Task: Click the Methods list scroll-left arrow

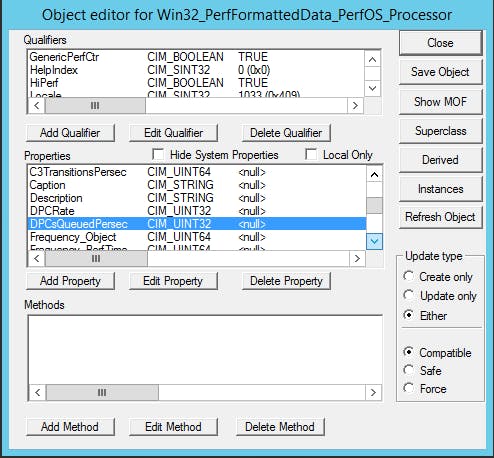Action: [x=37, y=392]
